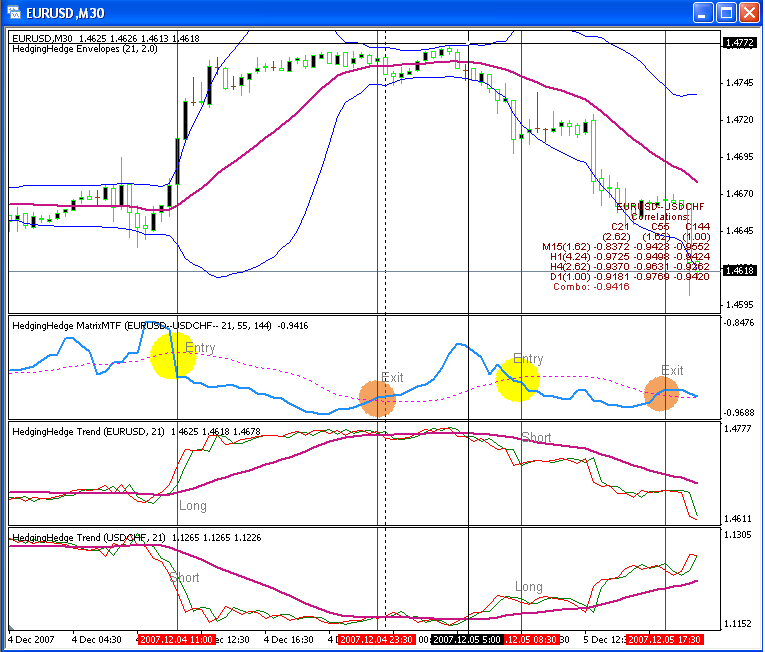This screenshot has width=765, height=652.
Task: Click the HedgingHedge Trend (USDCHF, 21) label
Action: point(89,537)
